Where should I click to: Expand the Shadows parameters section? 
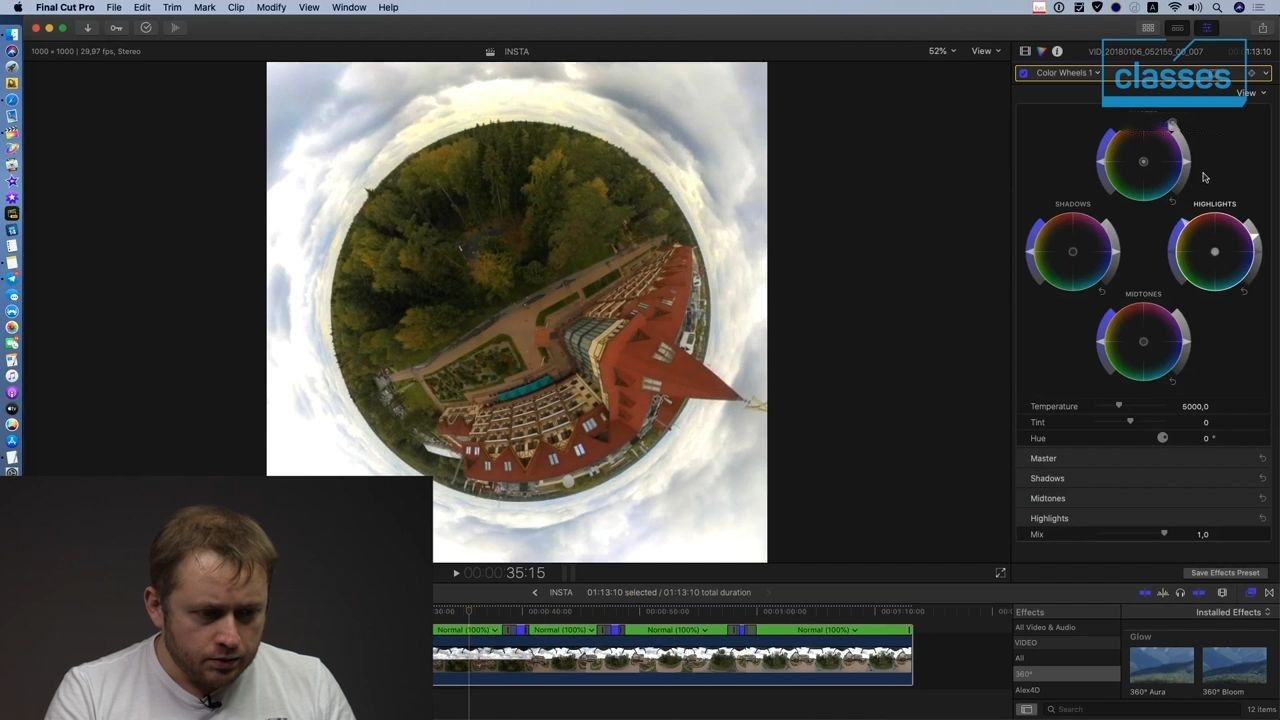point(1047,478)
